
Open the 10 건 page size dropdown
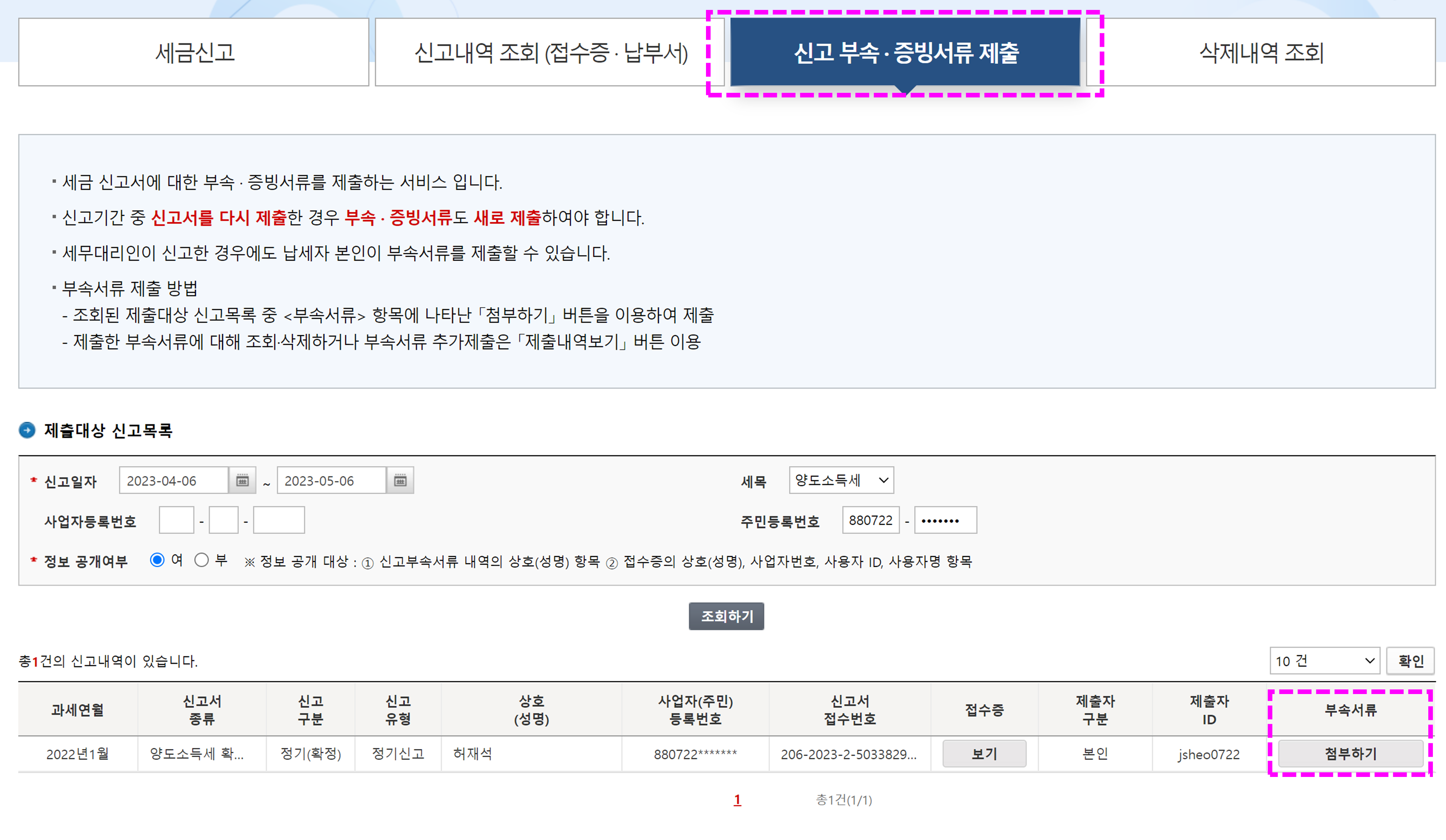coord(1324,661)
